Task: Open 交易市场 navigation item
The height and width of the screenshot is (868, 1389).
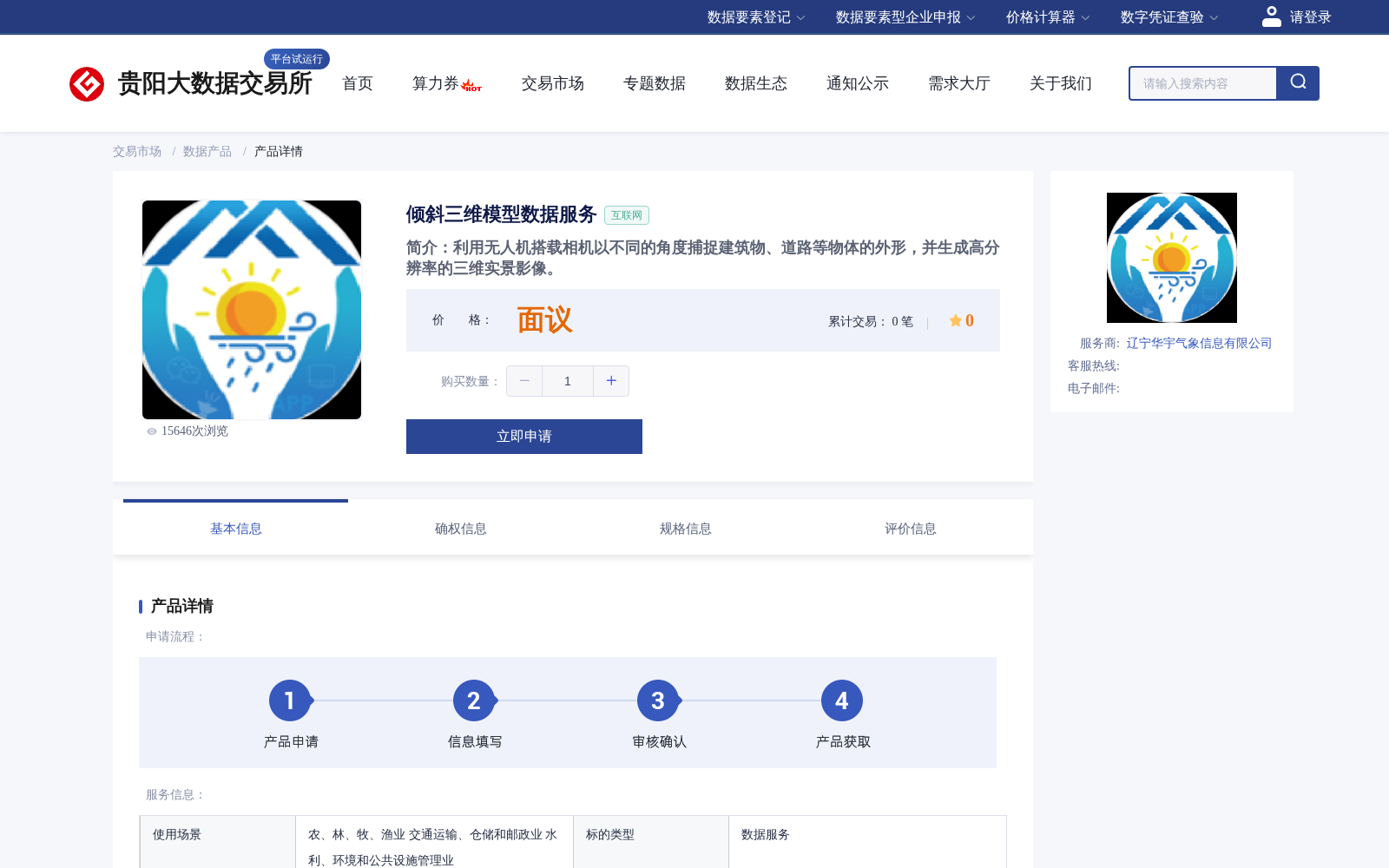Action: coord(553,83)
